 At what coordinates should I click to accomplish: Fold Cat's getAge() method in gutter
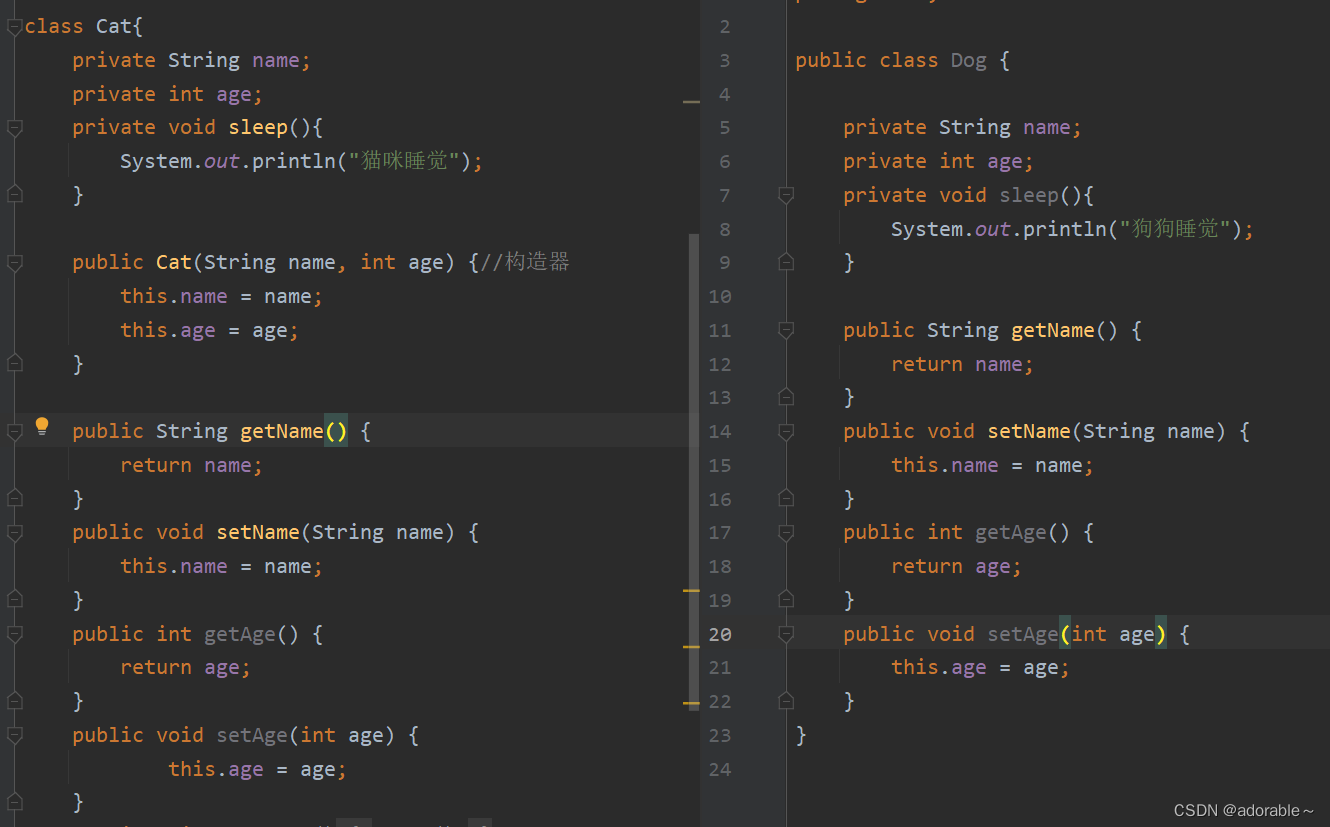coord(14,635)
